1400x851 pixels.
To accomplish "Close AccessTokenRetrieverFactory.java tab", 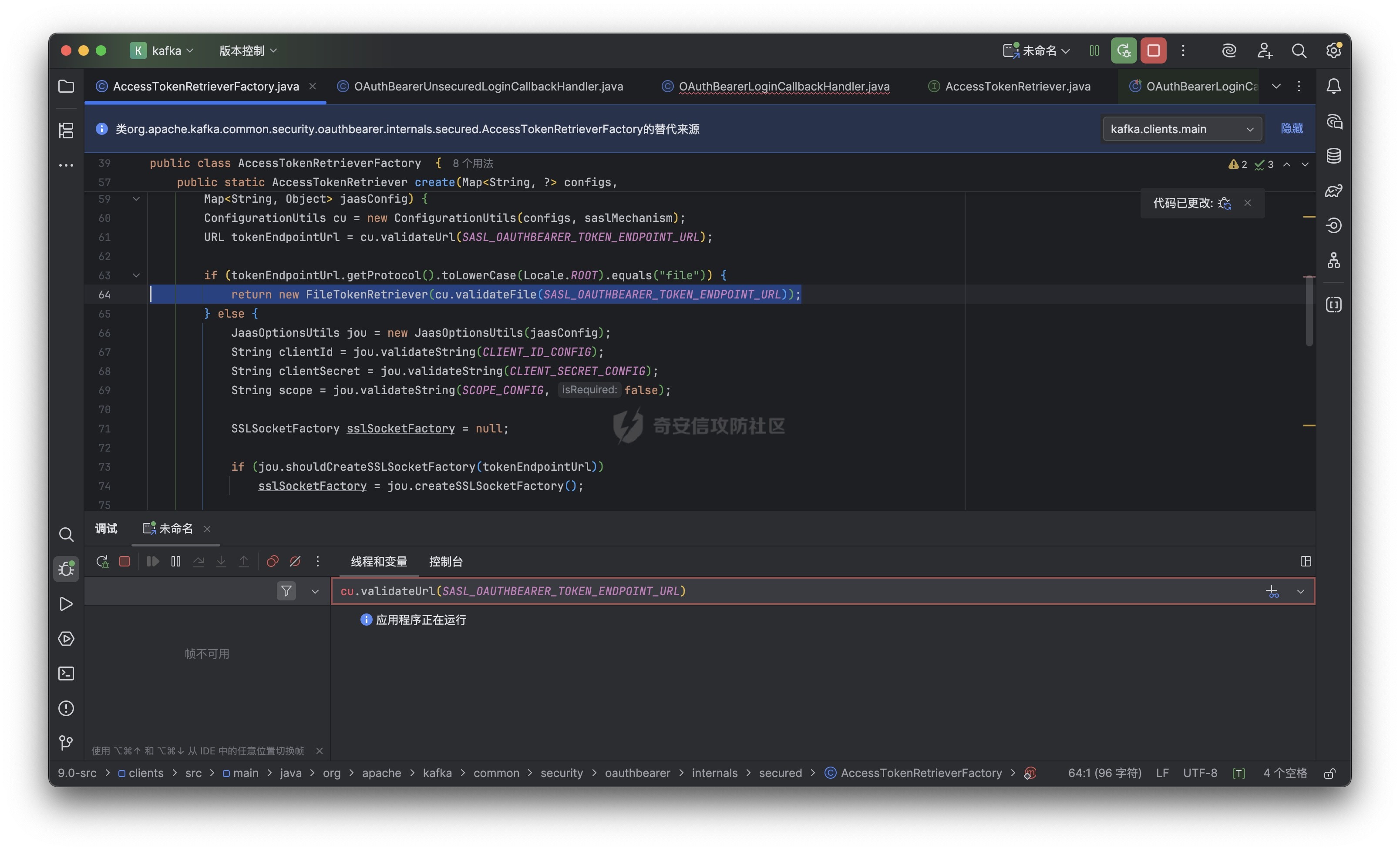I will 312,86.
